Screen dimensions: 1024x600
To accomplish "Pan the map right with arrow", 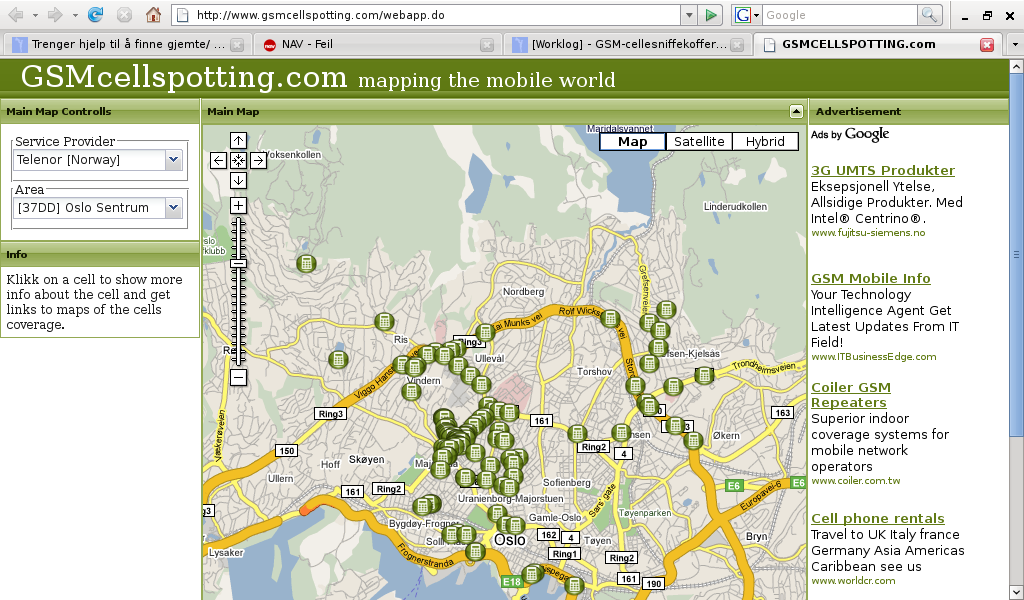I will pos(258,160).
